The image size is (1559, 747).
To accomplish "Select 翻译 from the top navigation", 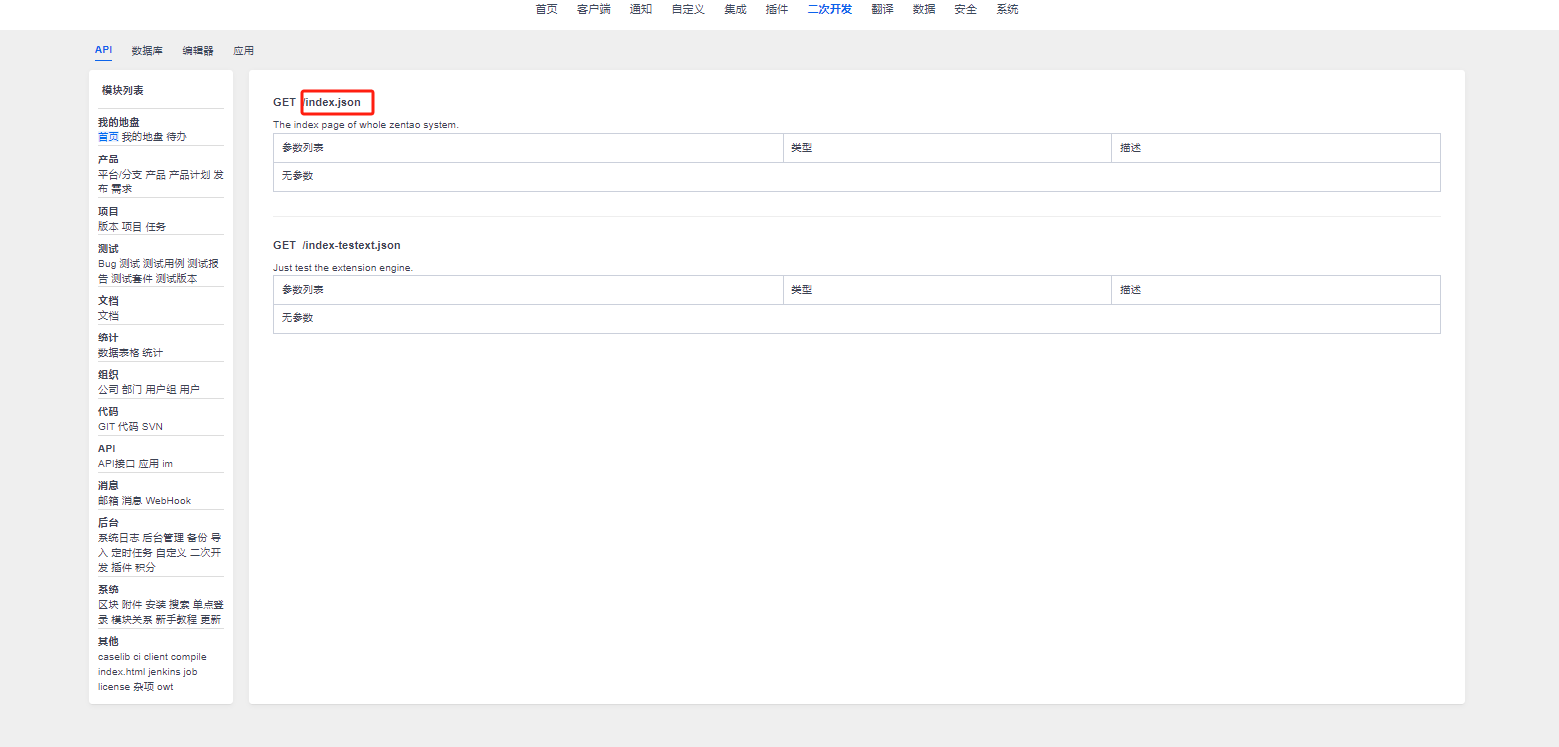I will coord(882,9).
